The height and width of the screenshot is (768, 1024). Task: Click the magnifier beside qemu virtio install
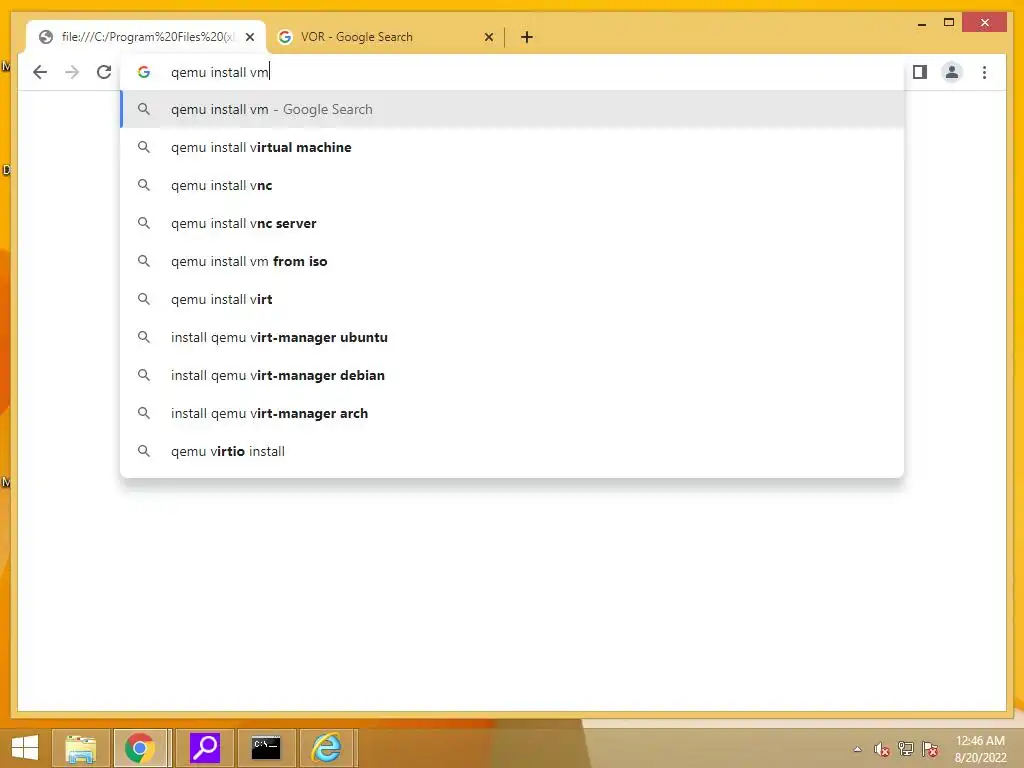click(x=144, y=451)
